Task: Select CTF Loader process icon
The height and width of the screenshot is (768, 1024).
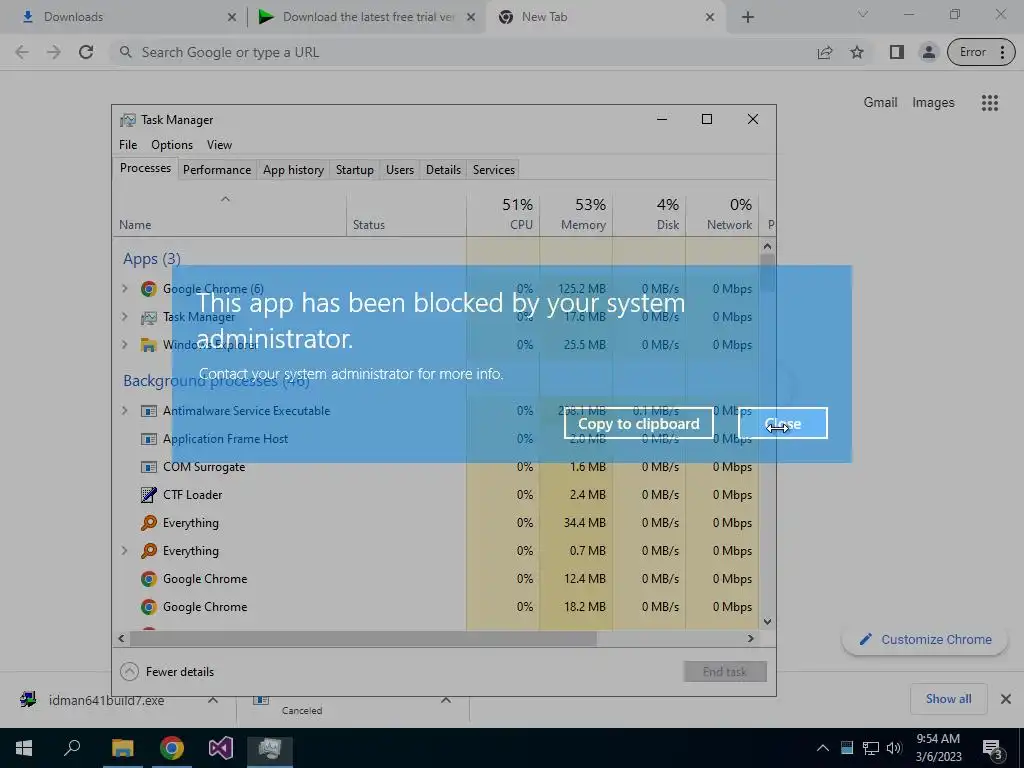Action: (x=149, y=494)
